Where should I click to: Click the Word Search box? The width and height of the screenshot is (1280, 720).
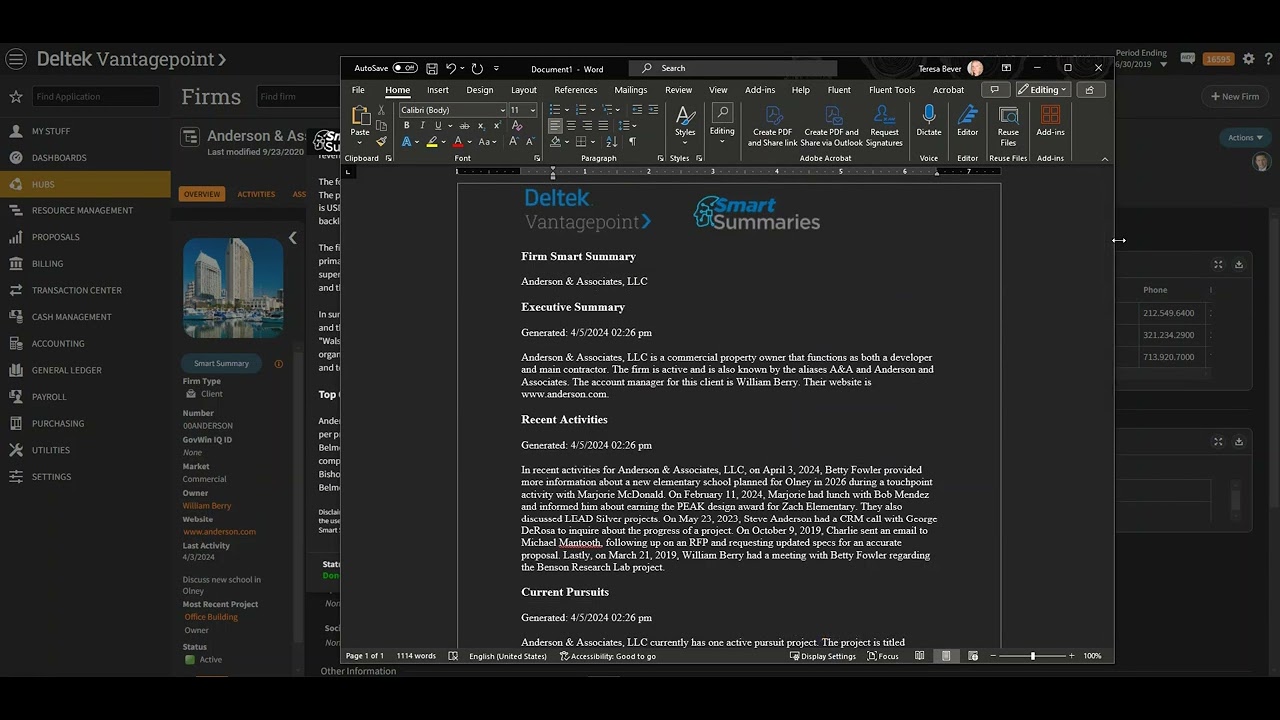733,68
